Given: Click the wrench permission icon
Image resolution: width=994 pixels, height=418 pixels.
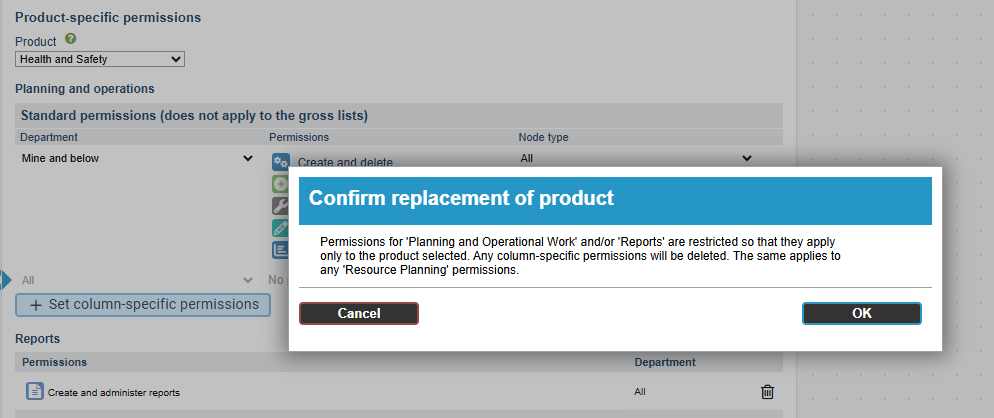Looking at the screenshot, I should (x=281, y=206).
